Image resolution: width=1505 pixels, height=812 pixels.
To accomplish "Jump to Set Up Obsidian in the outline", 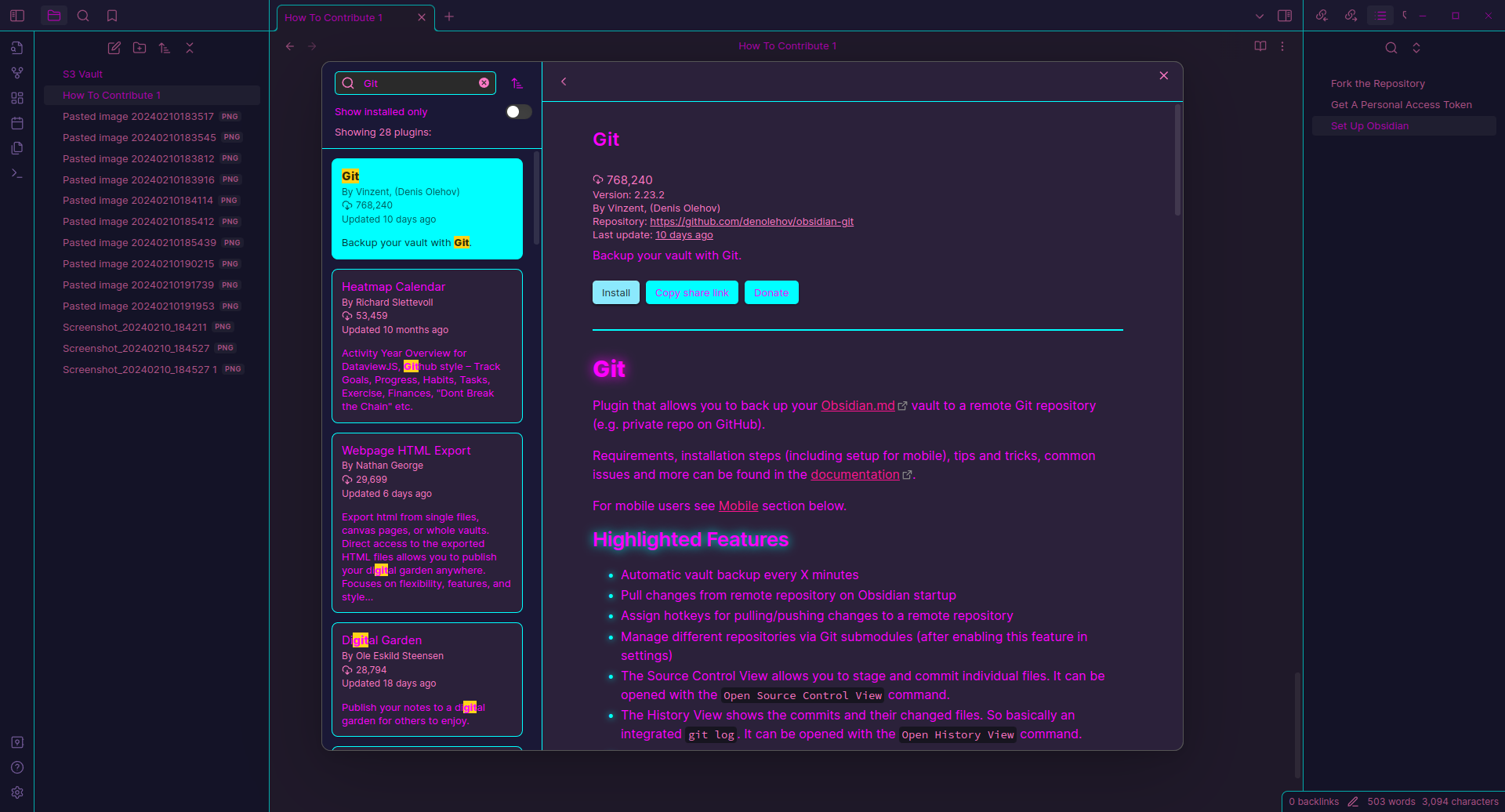I will pos(1404,126).
